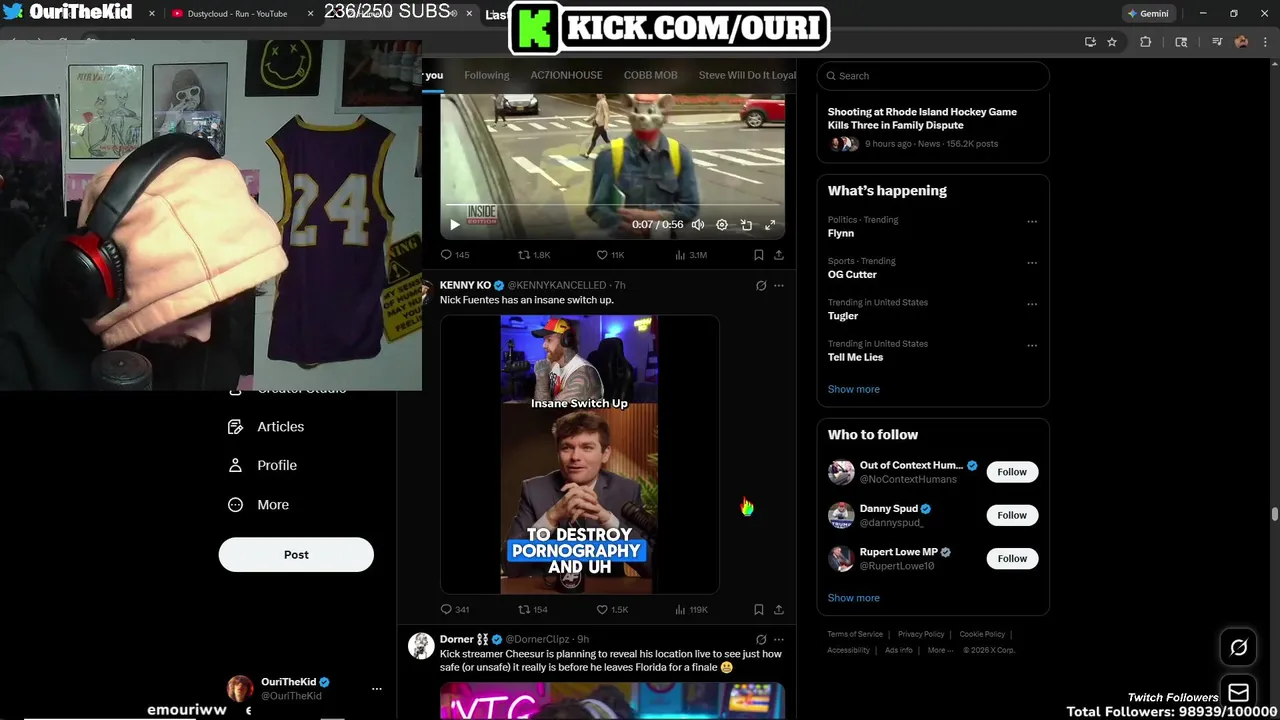Open Privacy Policy link

coord(921,634)
